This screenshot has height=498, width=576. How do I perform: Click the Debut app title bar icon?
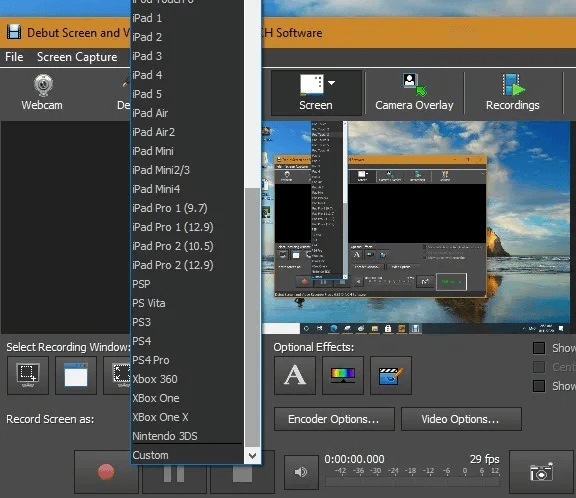point(14,32)
